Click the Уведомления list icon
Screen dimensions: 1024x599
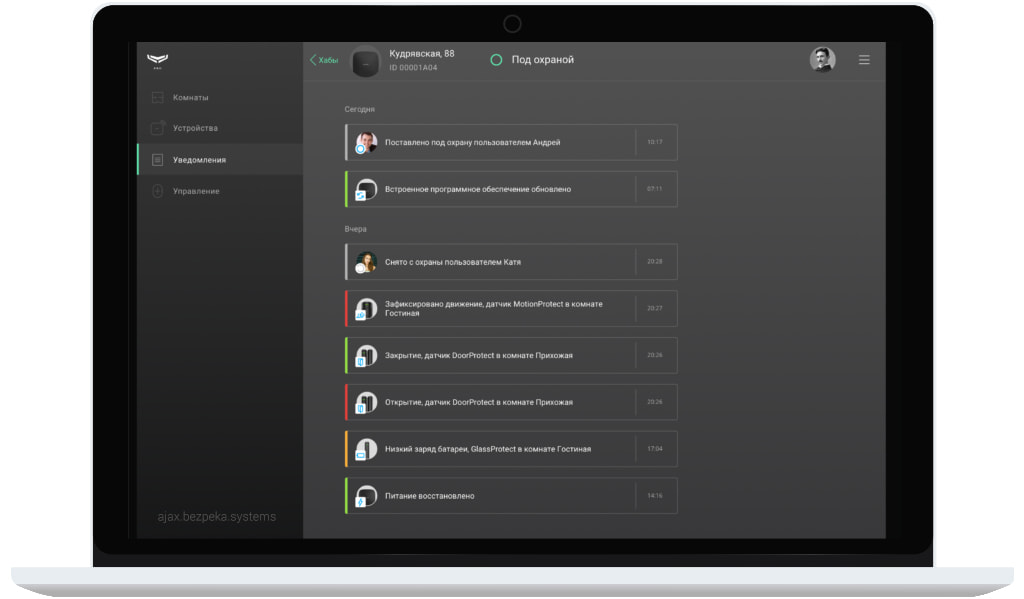(157, 159)
